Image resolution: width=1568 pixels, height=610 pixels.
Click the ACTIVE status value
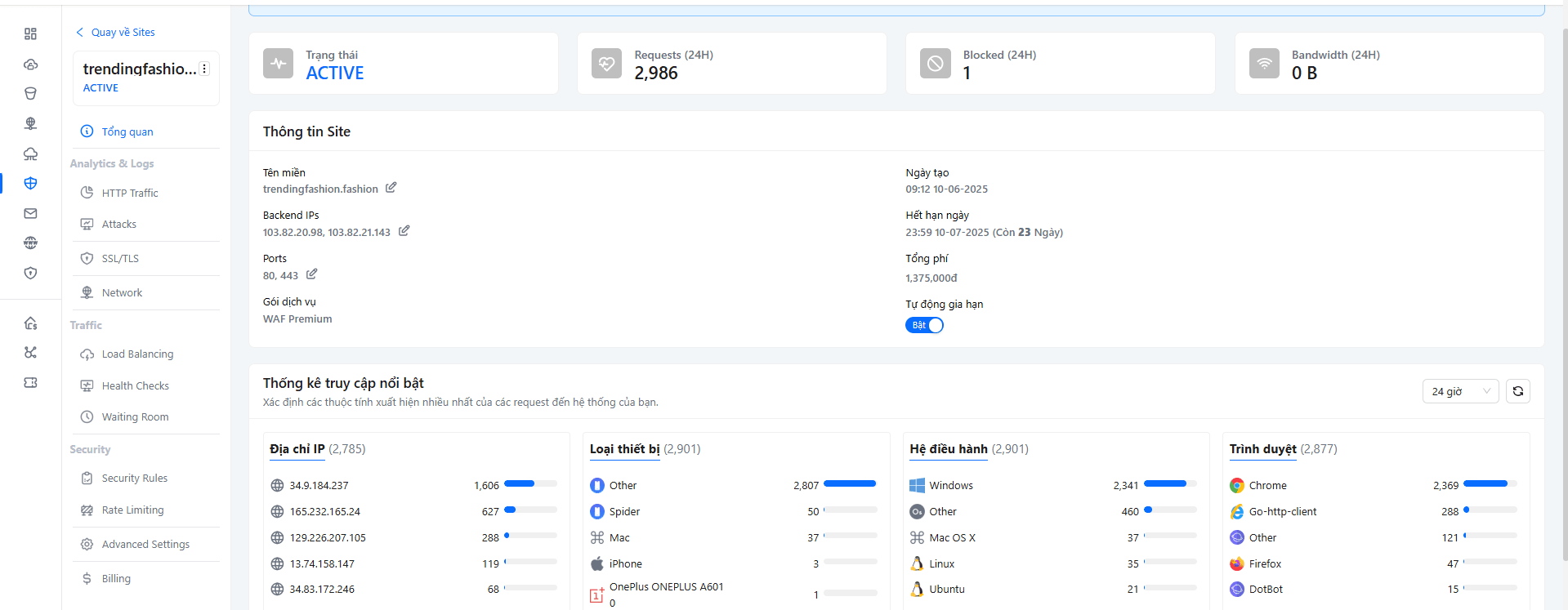[335, 73]
